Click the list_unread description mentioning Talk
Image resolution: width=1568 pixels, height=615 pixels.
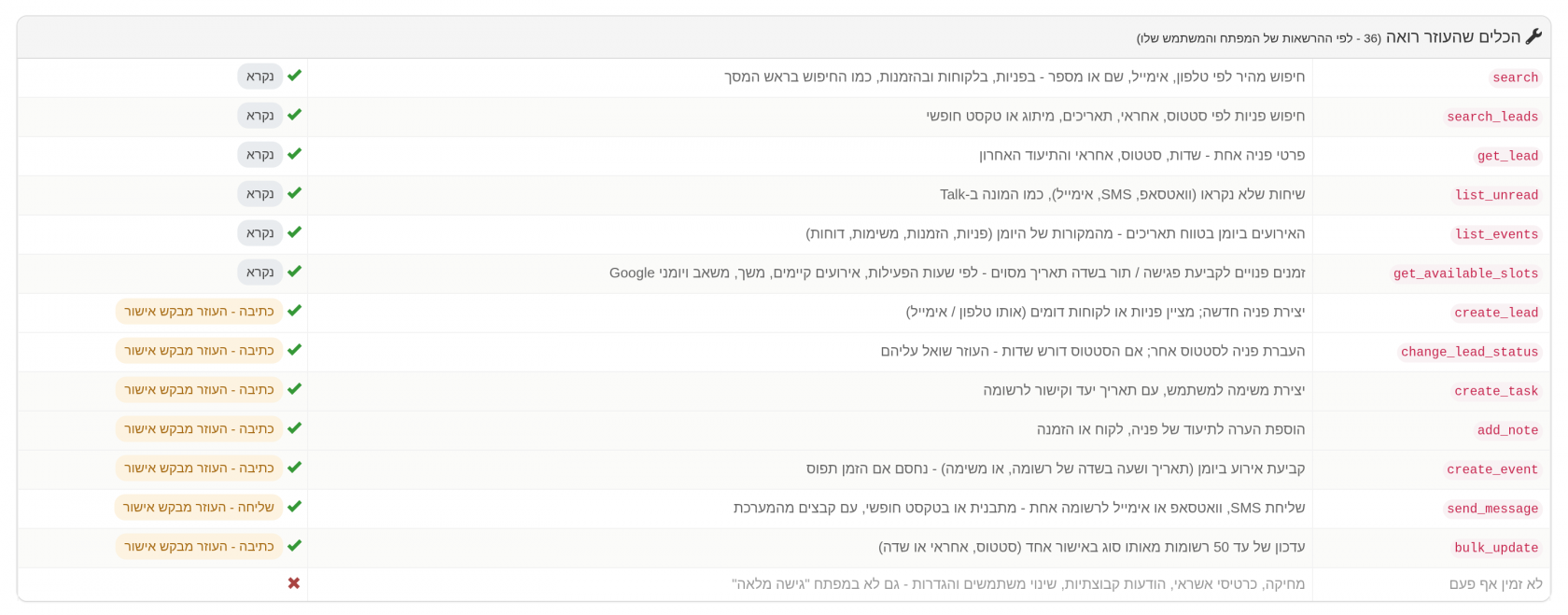[1122, 194]
